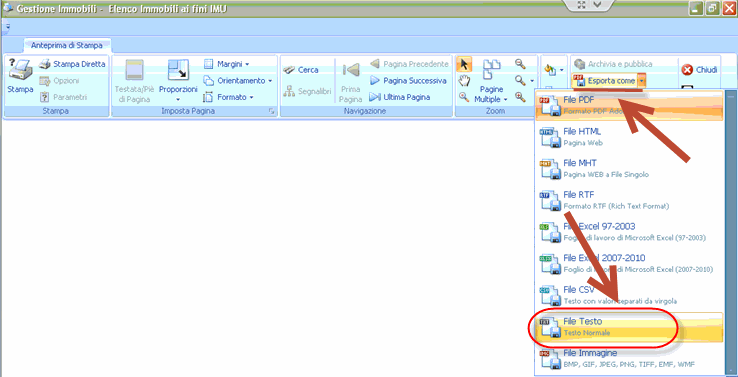Image resolution: width=738 pixels, height=377 pixels.
Task: Choose File RTF export option
Action: pyautogui.click(x=629, y=200)
